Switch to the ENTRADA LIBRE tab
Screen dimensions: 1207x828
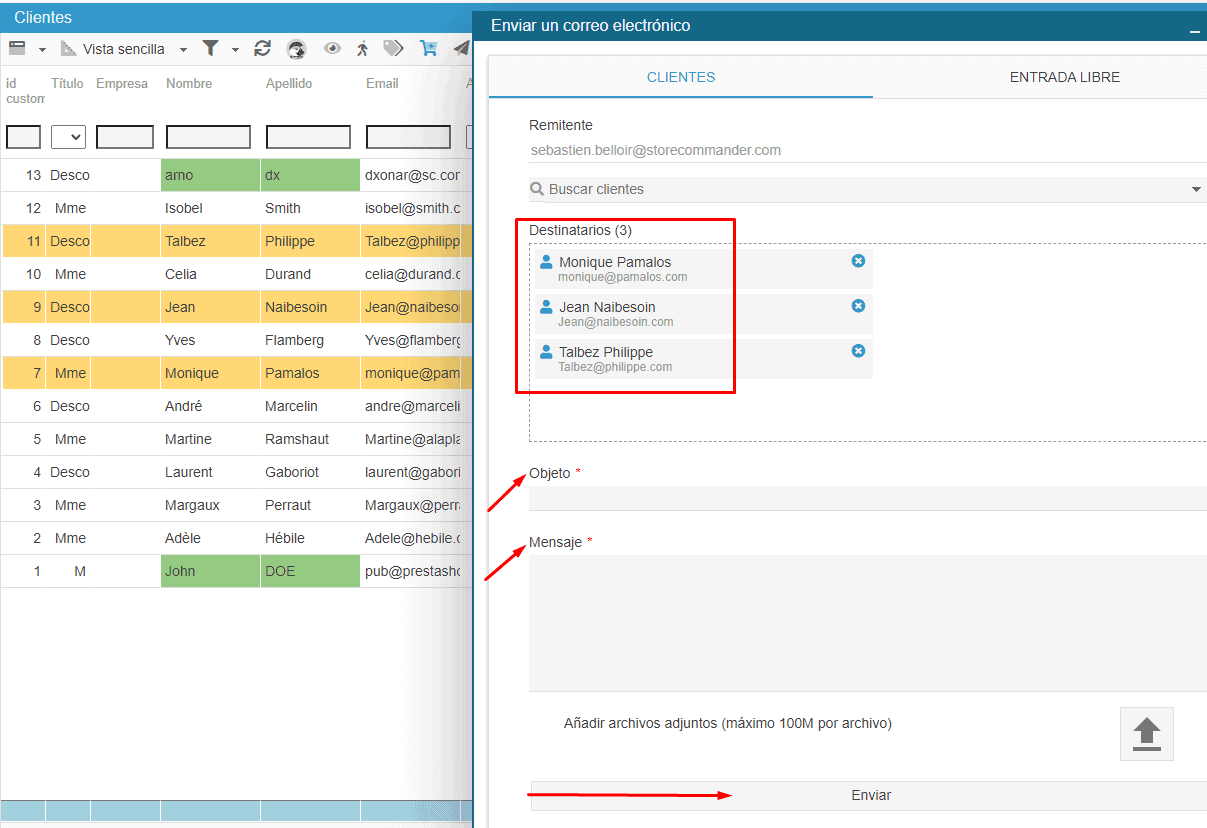pyautogui.click(x=1064, y=77)
